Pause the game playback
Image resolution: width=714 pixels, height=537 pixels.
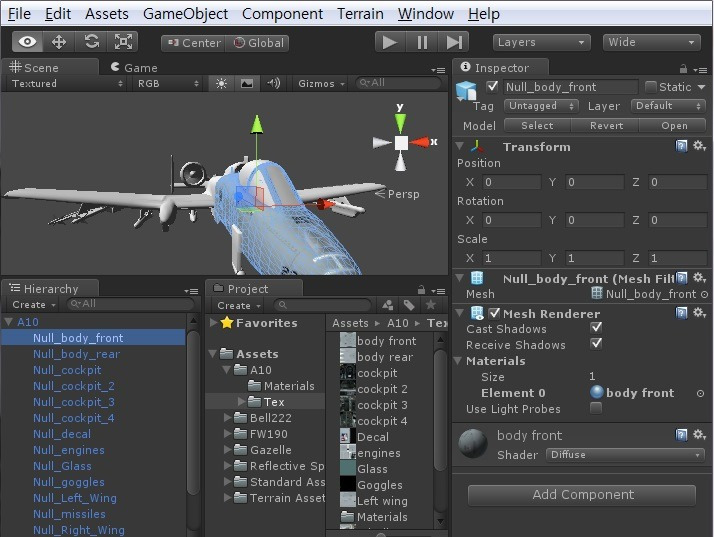point(422,42)
